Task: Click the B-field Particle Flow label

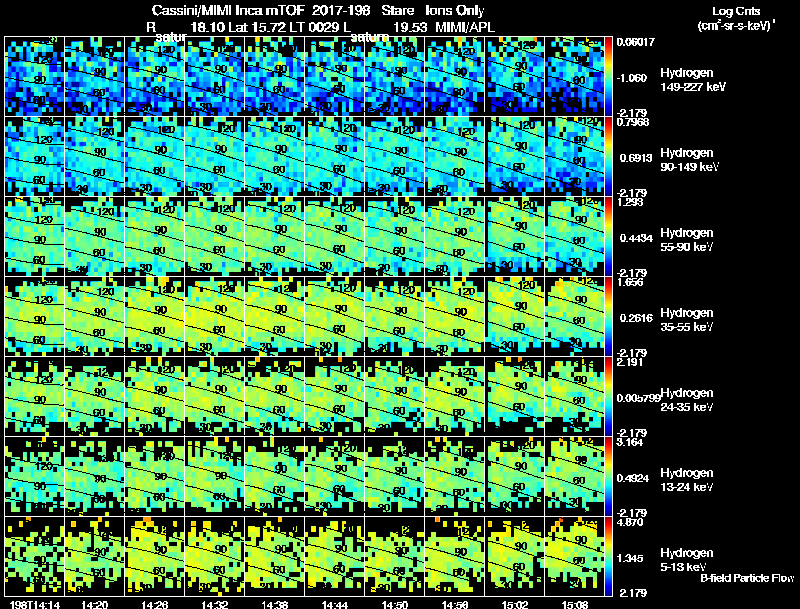Action: 747,578
